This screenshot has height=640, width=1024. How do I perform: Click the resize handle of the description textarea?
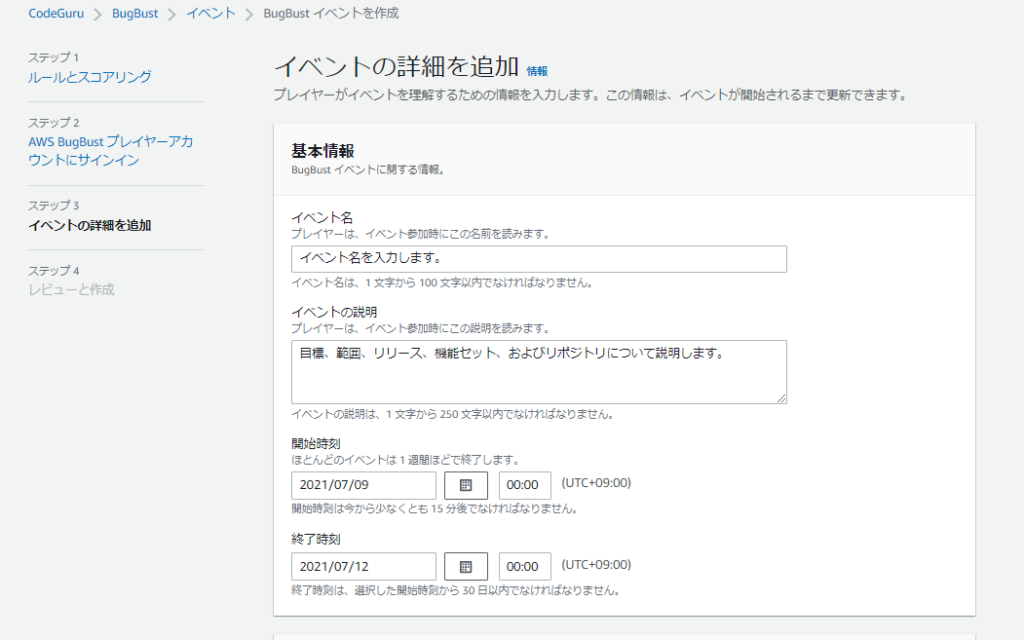[781, 398]
